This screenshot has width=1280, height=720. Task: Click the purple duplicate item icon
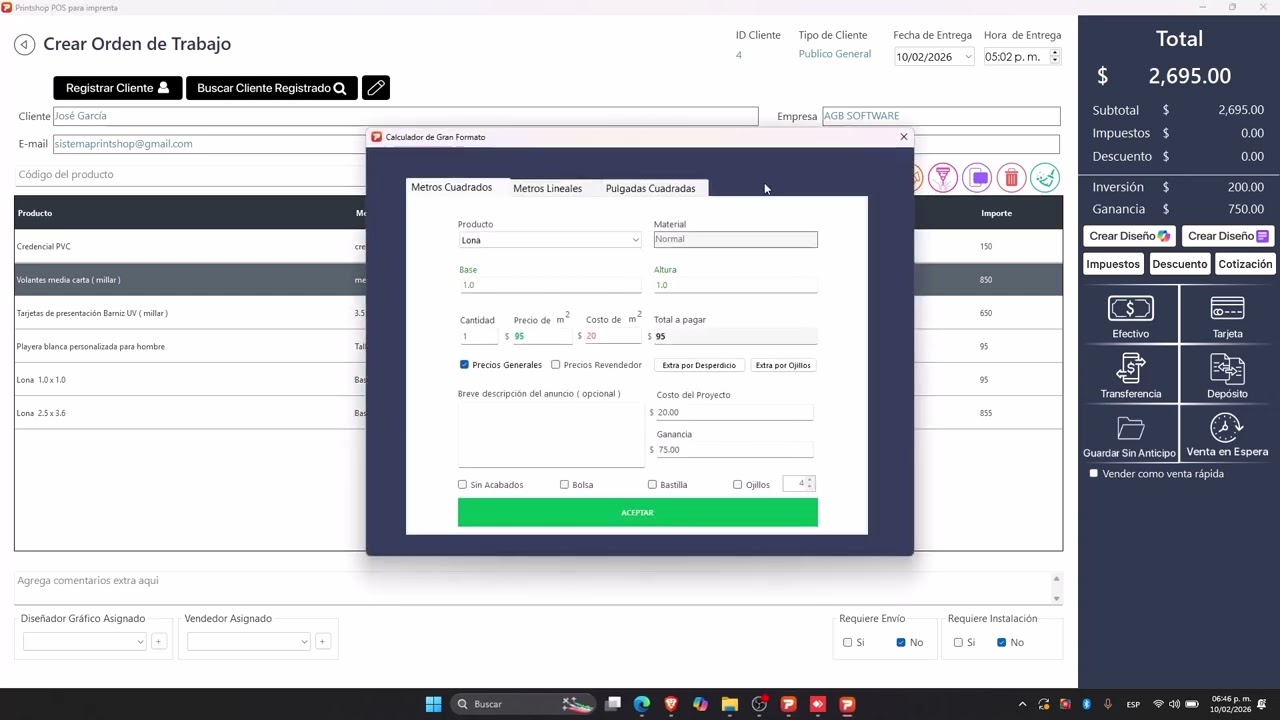979,178
